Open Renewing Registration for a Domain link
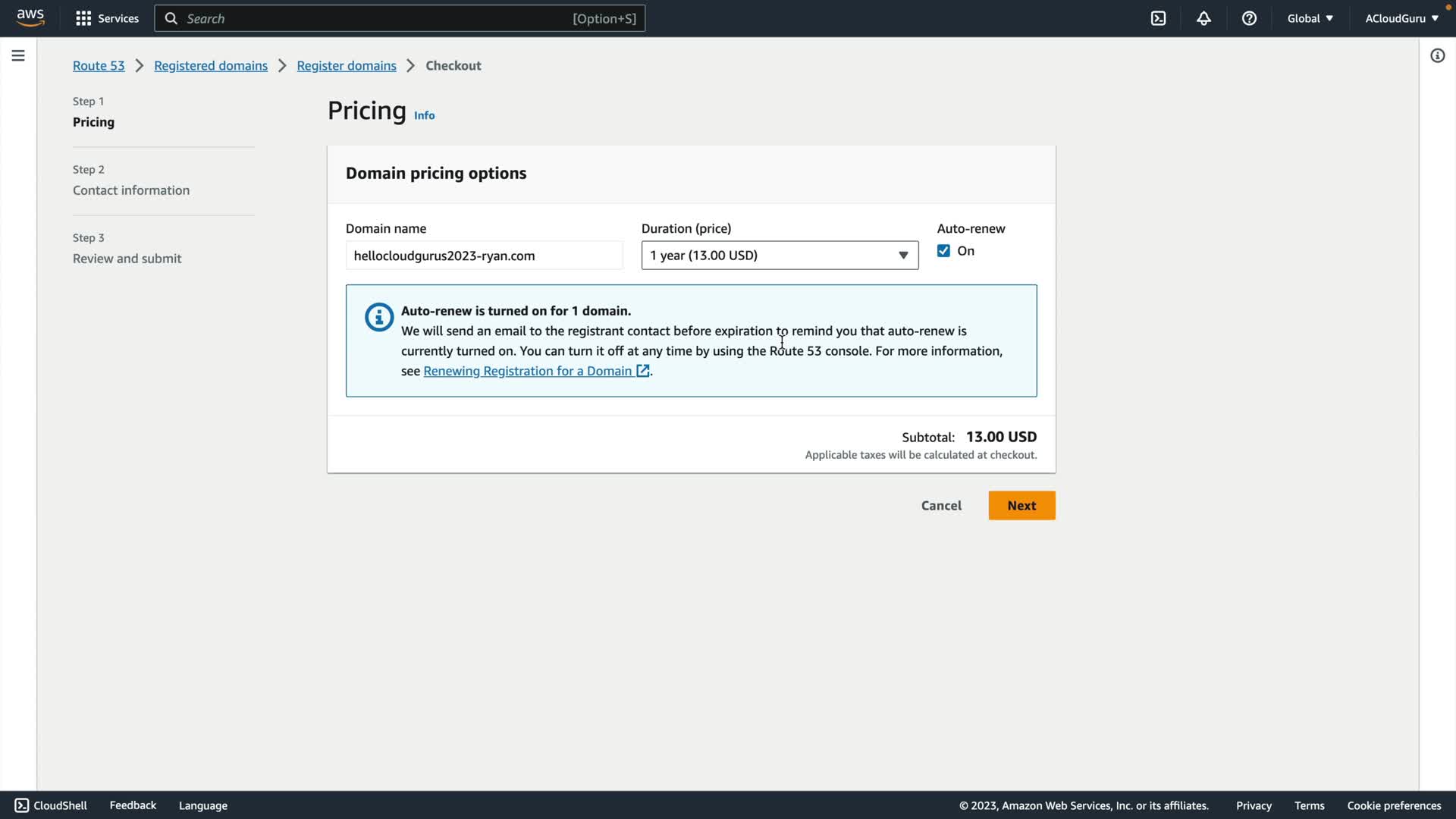Image resolution: width=1456 pixels, height=819 pixels. tap(528, 371)
